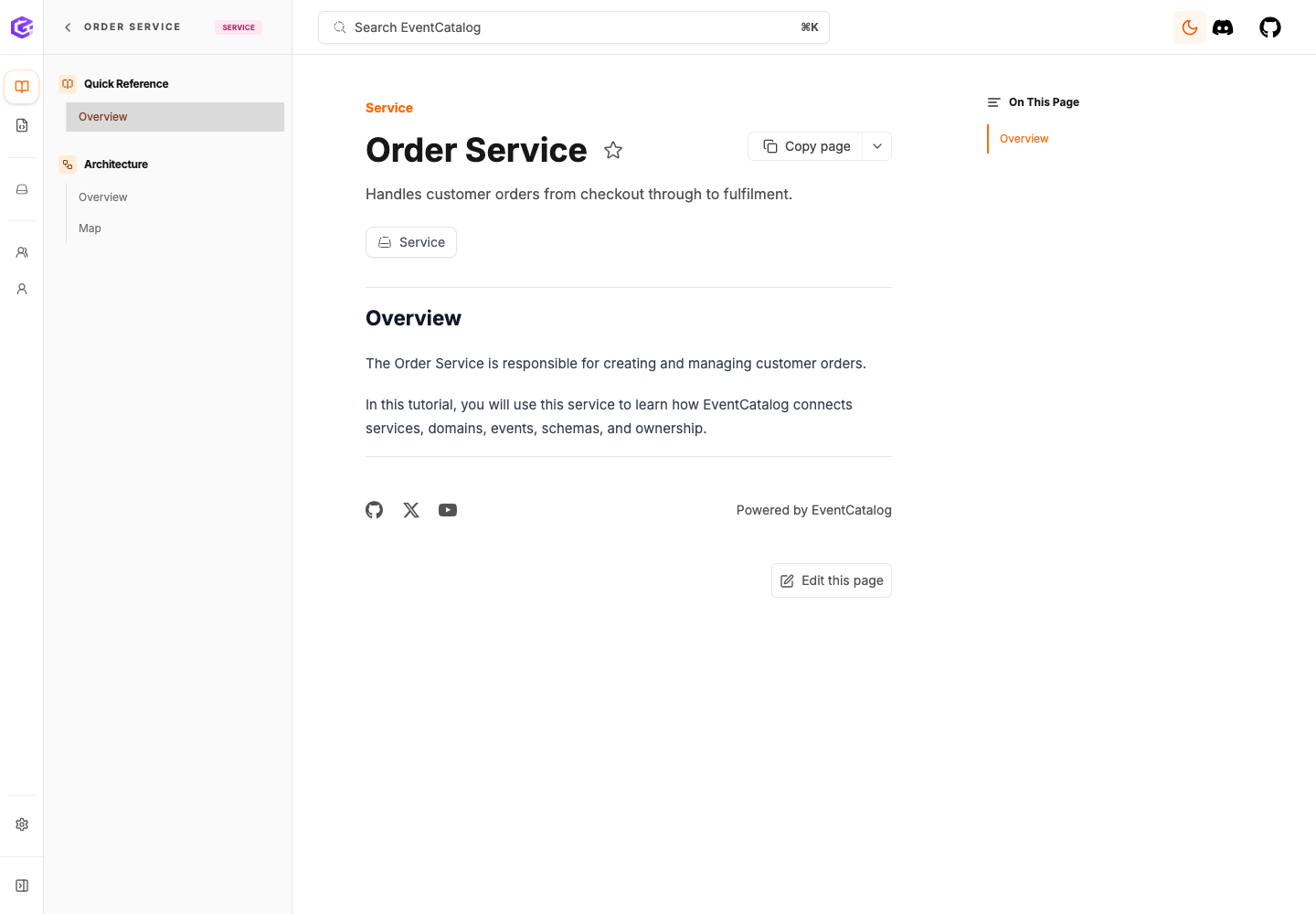Open the services icon in the sidebar rail

22,189
